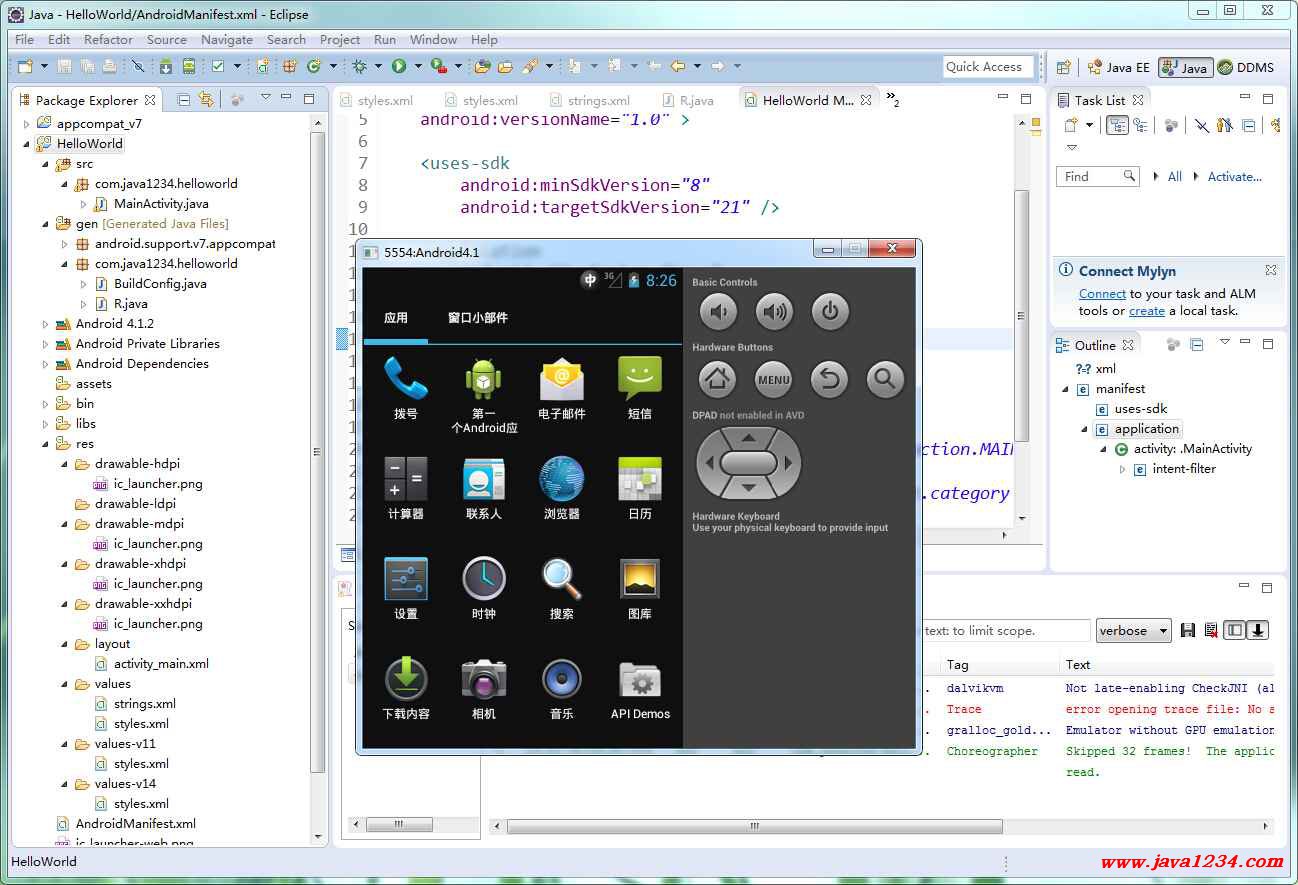This screenshot has height=885, width=1298.
Task: Click the Open Perspective icon
Action: 1063,67
